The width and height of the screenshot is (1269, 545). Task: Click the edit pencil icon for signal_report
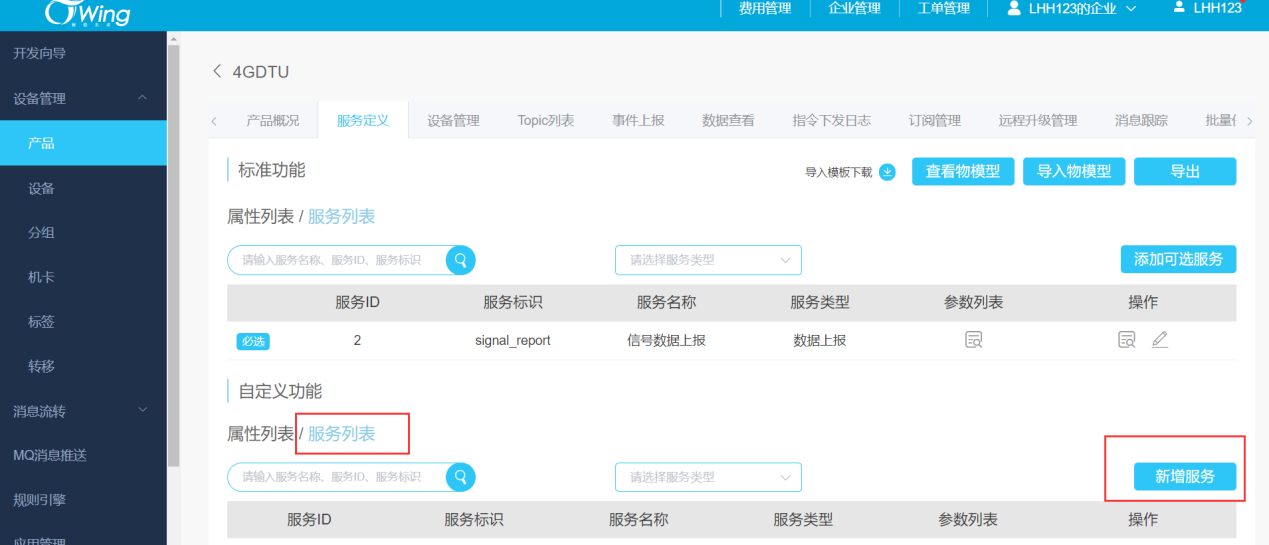[1159, 340]
